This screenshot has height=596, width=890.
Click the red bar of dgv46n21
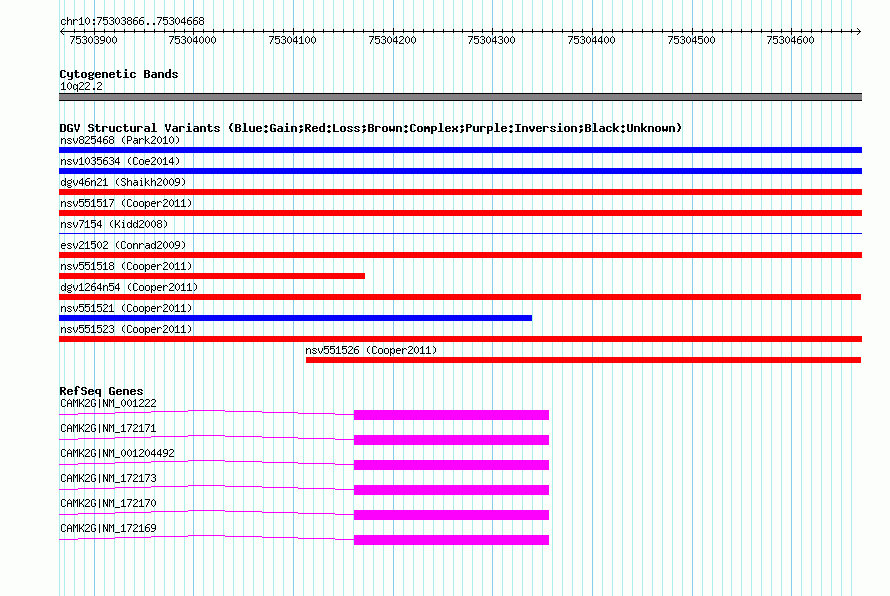click(x=460, y=192)
